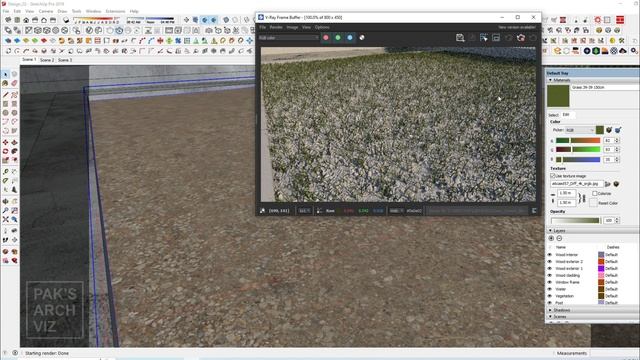The image size is (640, 360).
Task: Click the add layer plus icon
Action: coord(551,238)
